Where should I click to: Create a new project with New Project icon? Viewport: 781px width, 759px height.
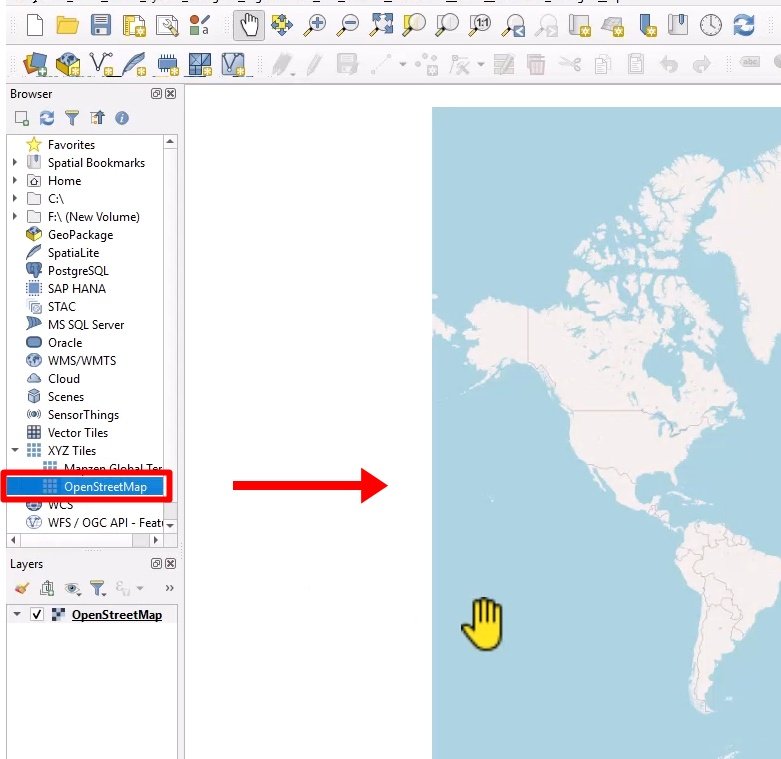coord(34,25)
